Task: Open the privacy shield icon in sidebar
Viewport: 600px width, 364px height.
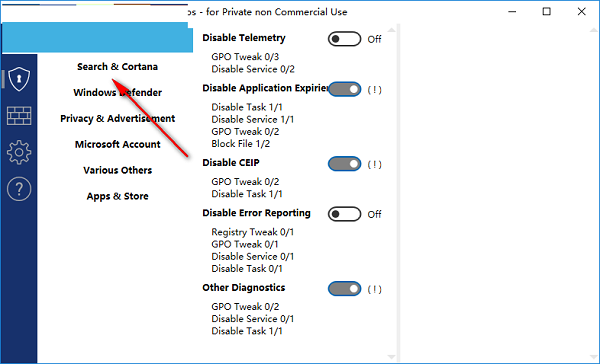Action: pos(19,79)
